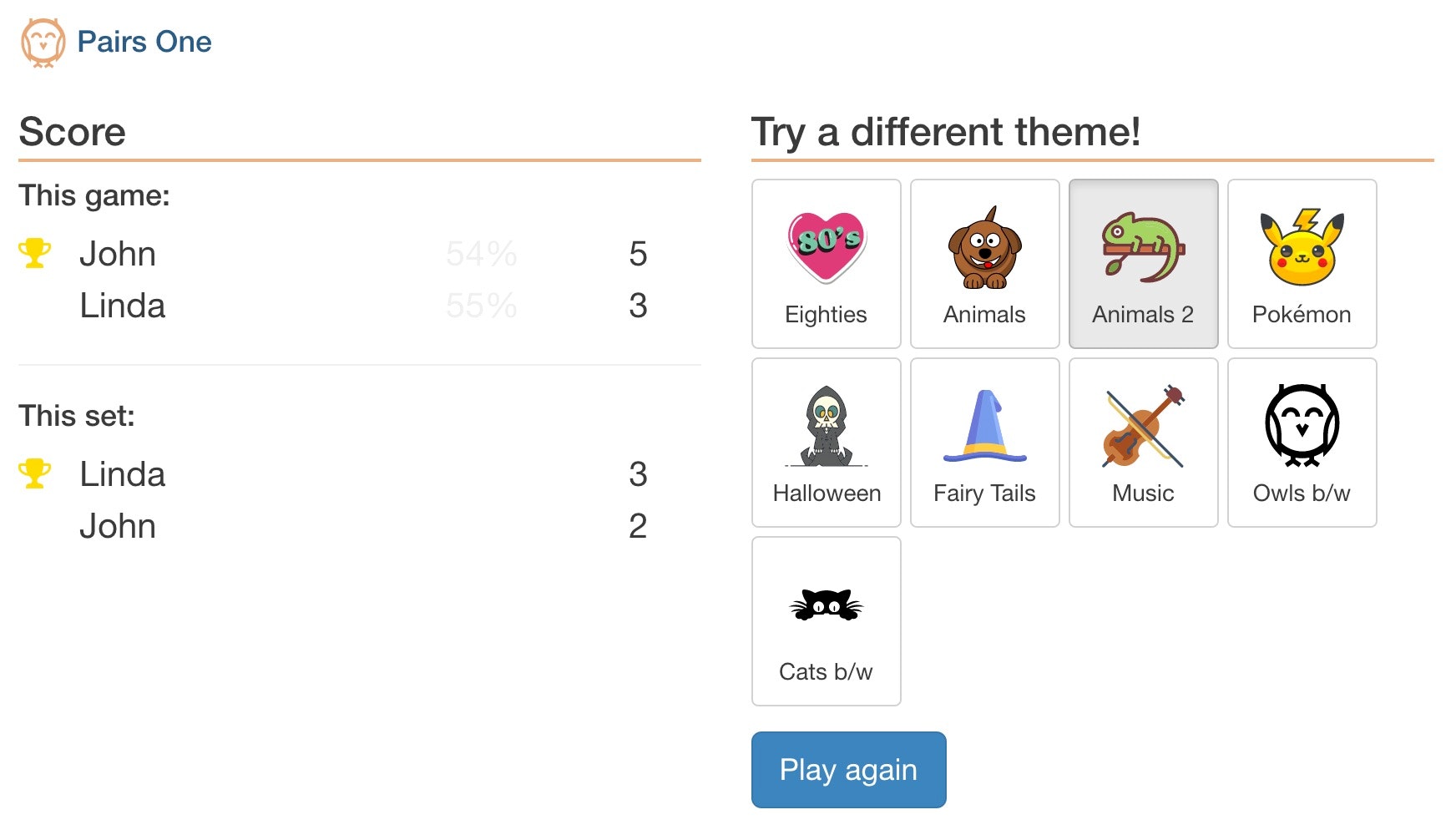Click the Score heading
Screen dimensions: 1456x835
[72, 132]
